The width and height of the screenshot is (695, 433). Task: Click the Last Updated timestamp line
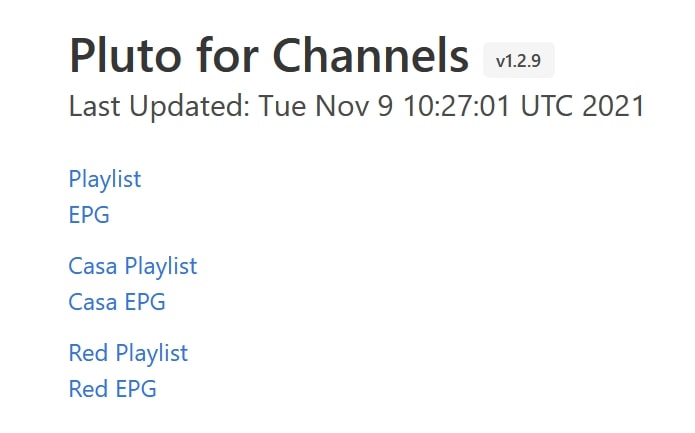click(x=357, y=106)
